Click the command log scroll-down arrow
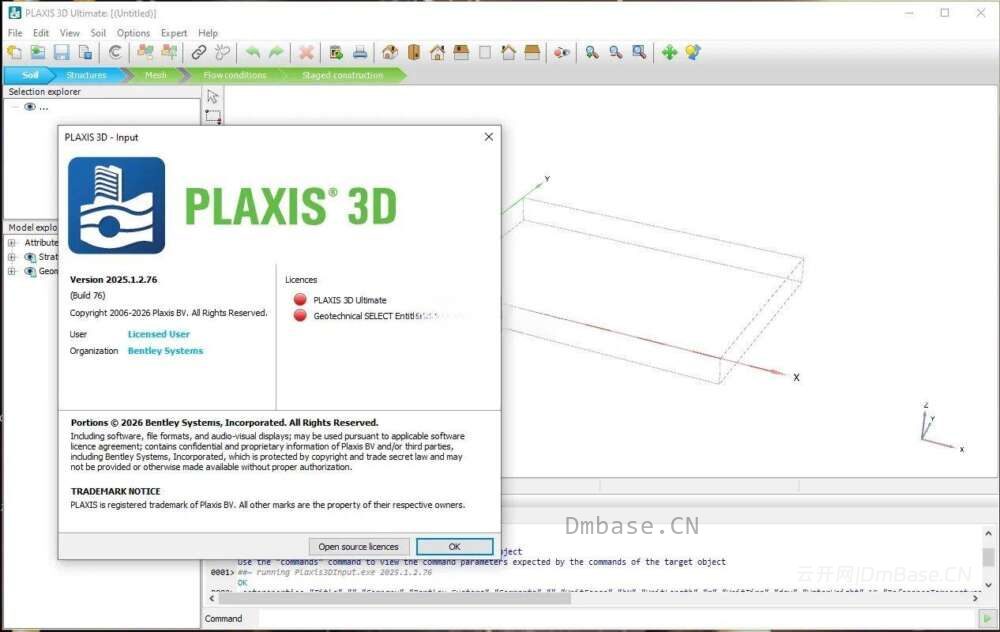This screenshot has height=632, width=1000. (989, 584)
